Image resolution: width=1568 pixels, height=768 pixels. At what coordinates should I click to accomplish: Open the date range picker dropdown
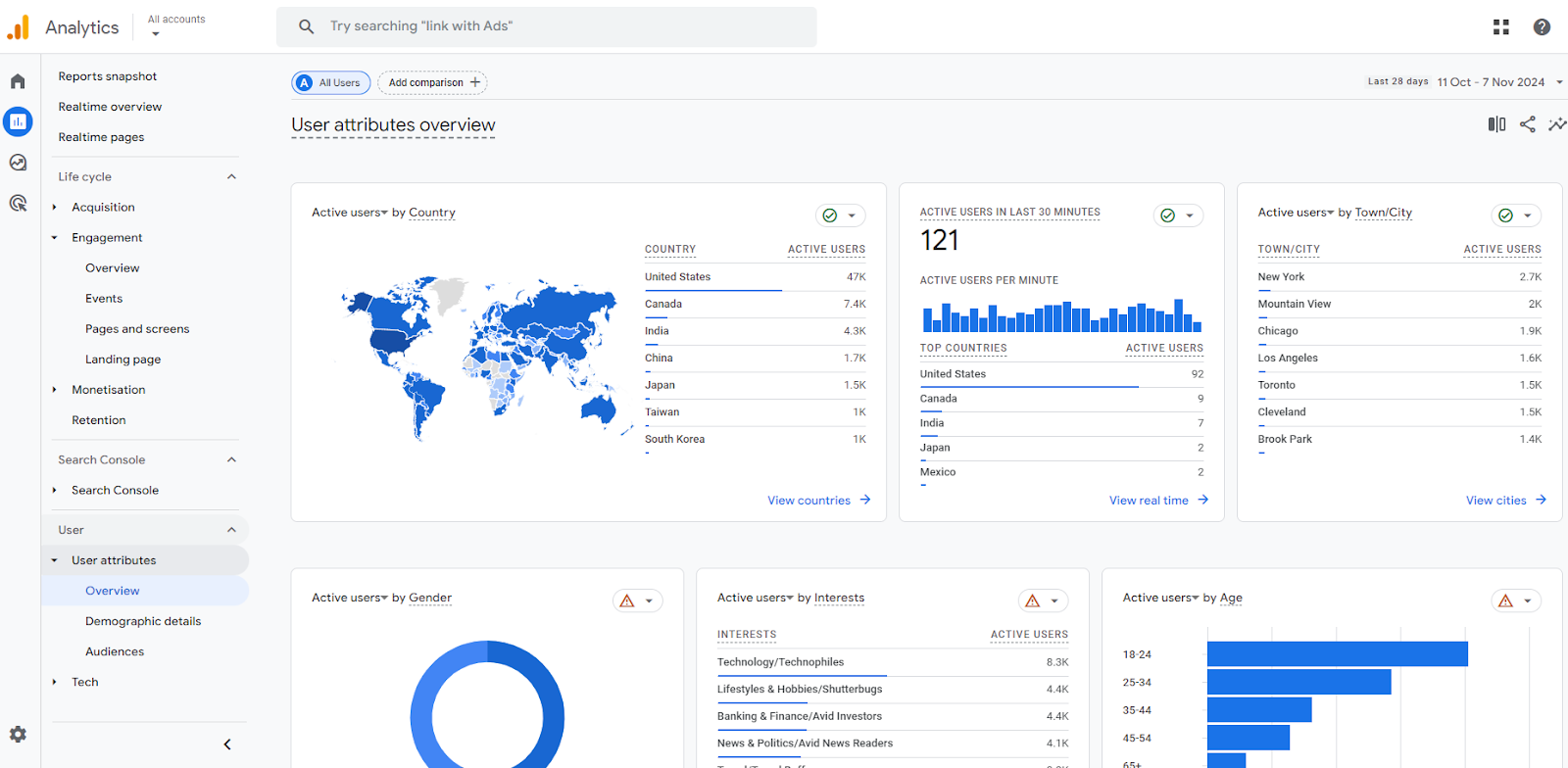coord(1498,82)
